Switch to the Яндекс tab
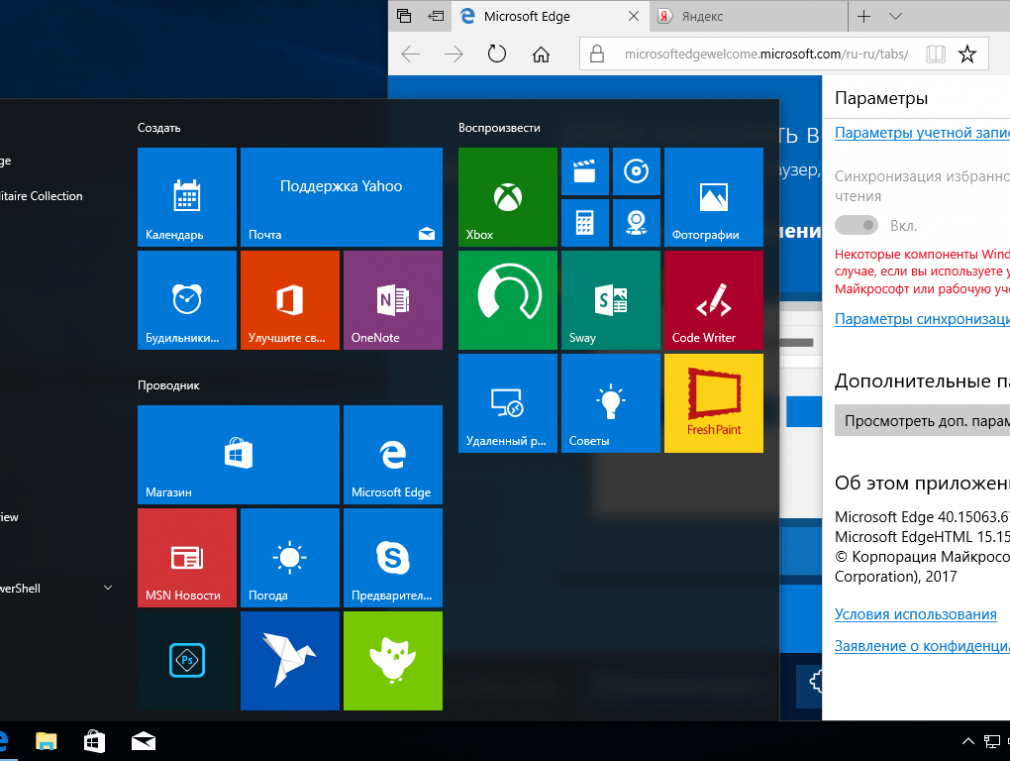This screenshot has width=1010, height=761. coord(749,16)
